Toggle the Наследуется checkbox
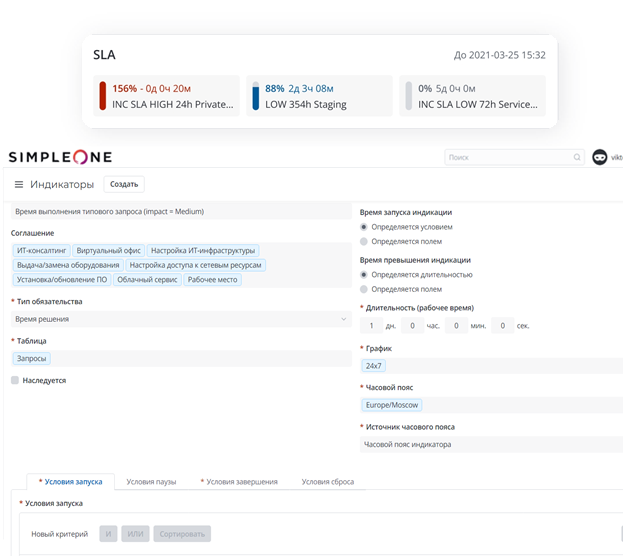This screenshot has height=558, width=626. 15,380
